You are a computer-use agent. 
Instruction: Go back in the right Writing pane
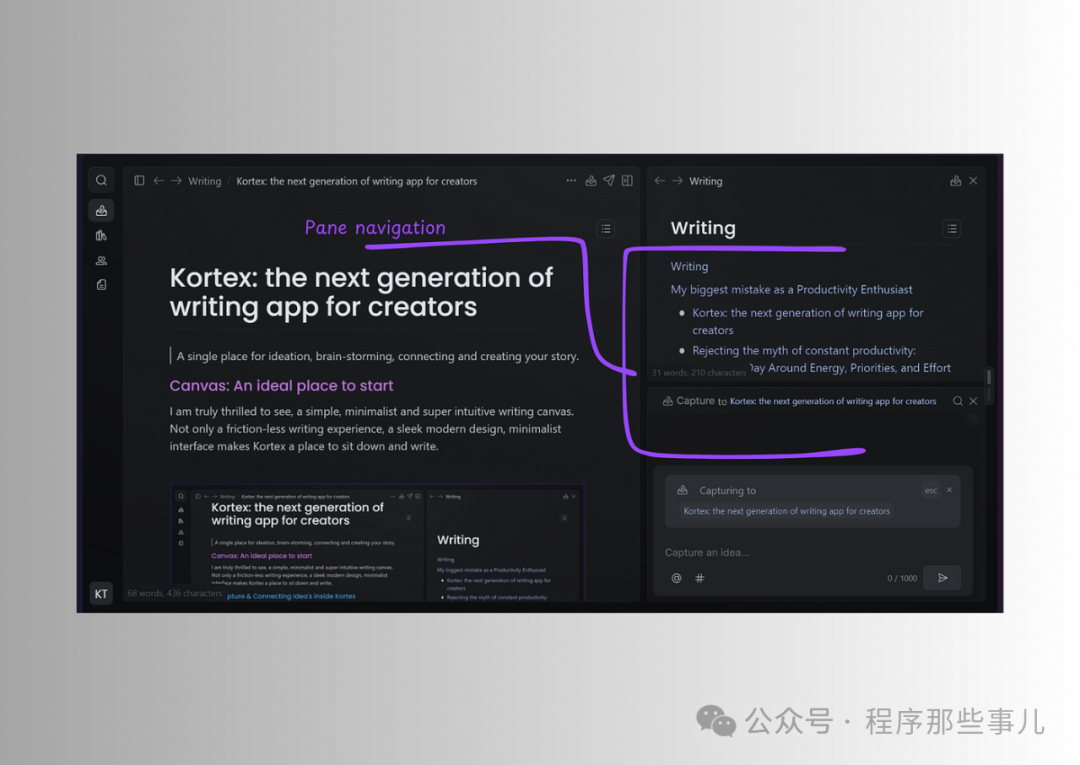click(660, 180)
